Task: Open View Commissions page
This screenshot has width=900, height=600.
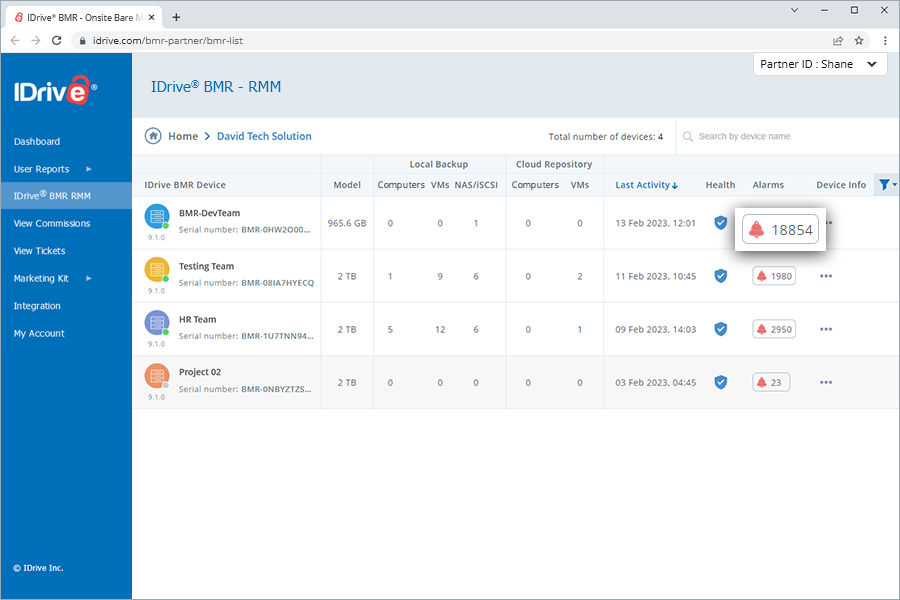Action: 52,223
